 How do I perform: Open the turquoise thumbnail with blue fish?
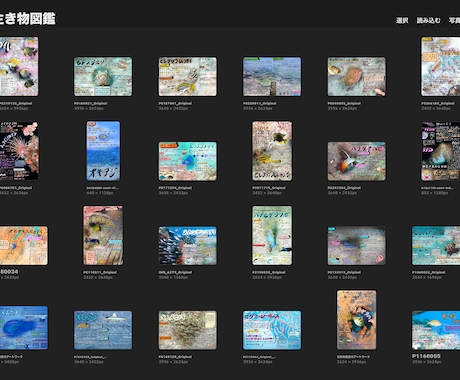188,161
